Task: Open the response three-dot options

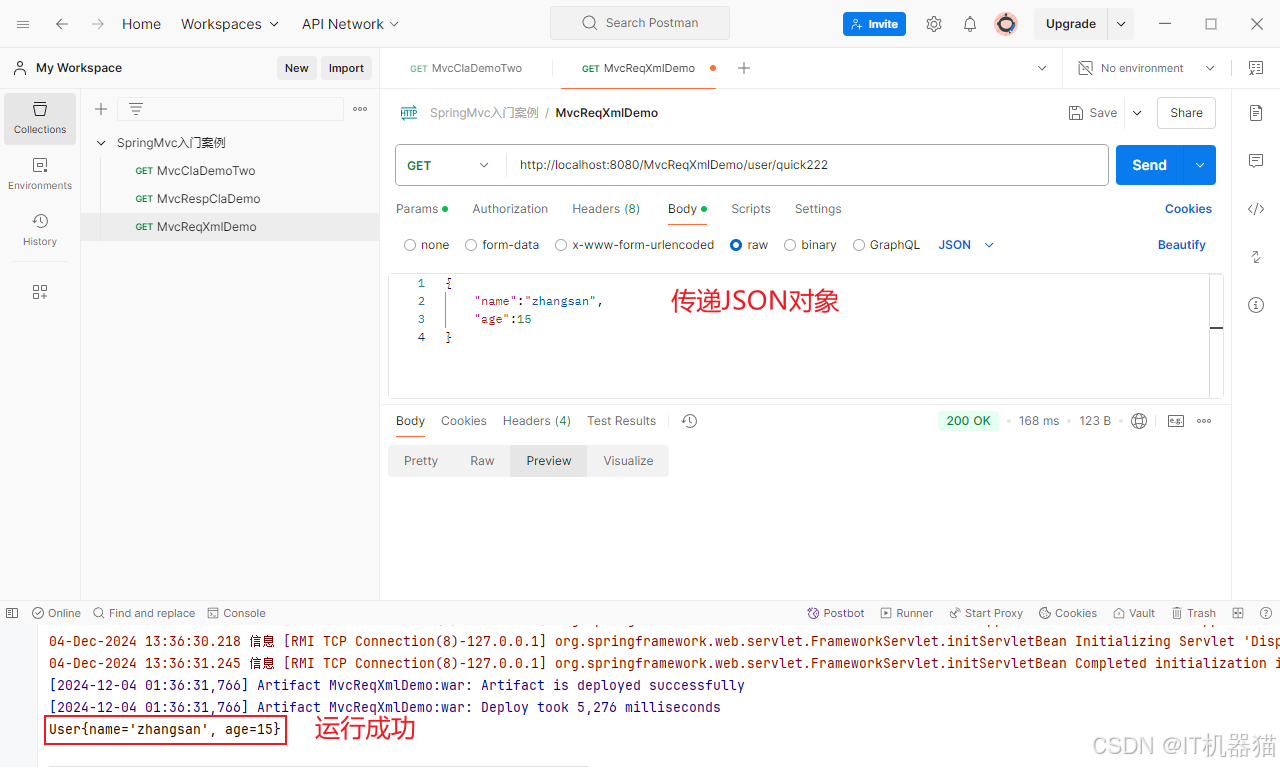Action: tap(1204, 421)
